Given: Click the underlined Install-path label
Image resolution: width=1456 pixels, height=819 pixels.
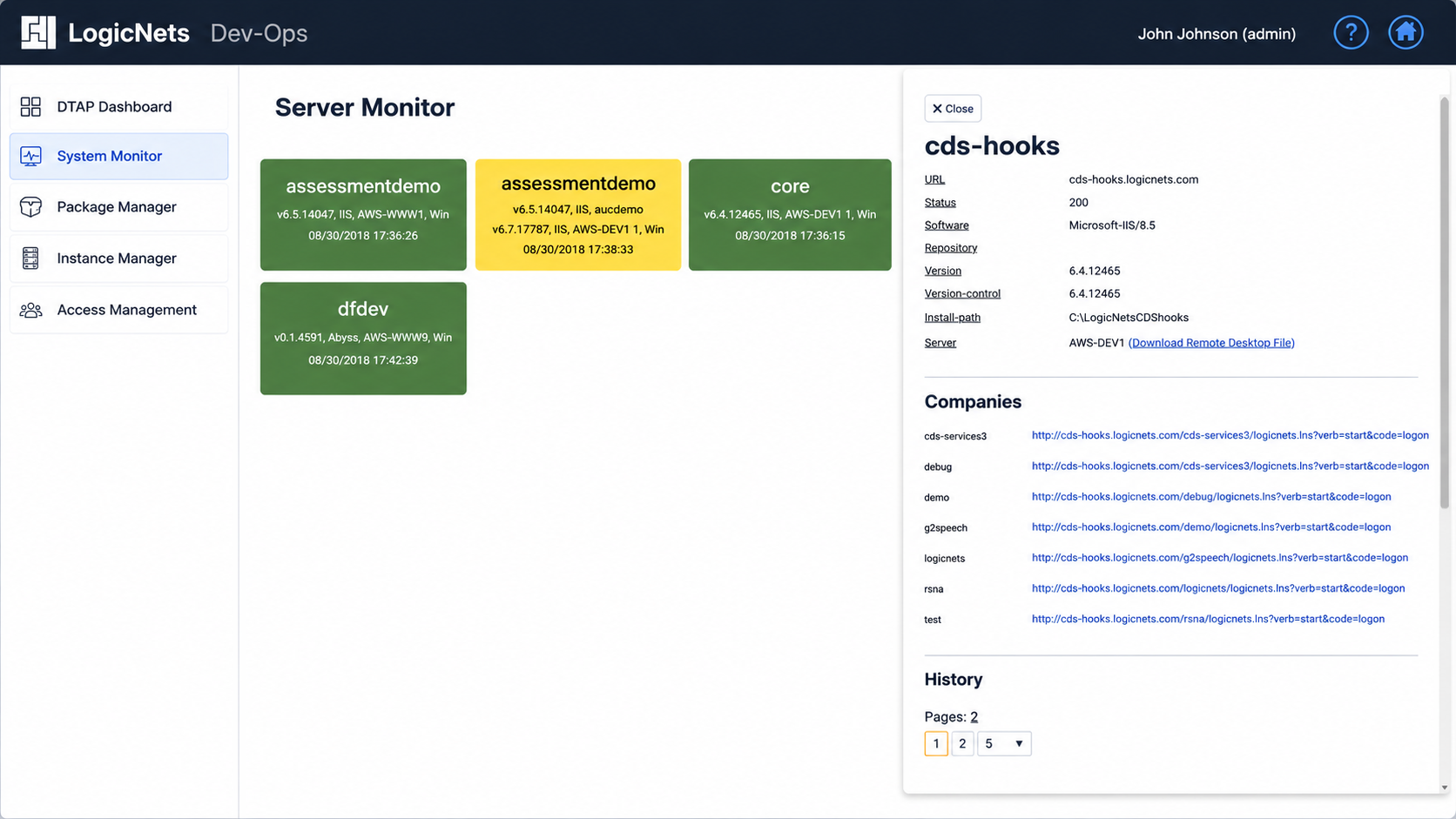Looking at the screenshot, I should (x=953, y=318).
